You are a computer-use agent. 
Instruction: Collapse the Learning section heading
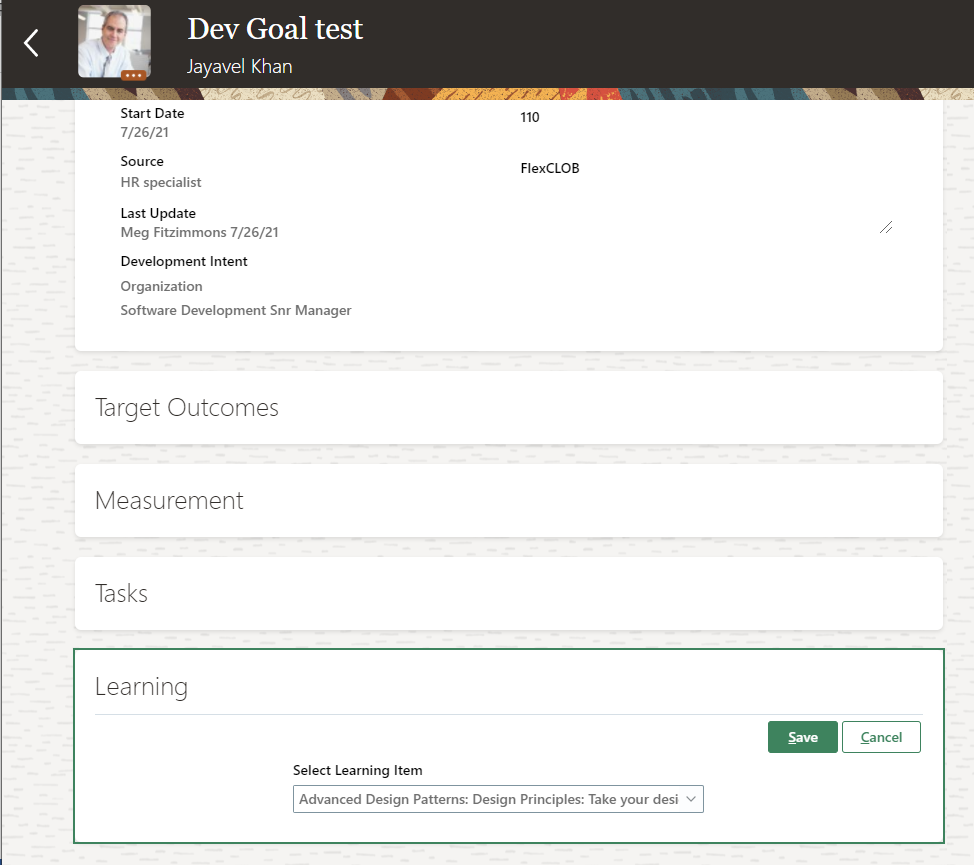click(x=141, y=687)
